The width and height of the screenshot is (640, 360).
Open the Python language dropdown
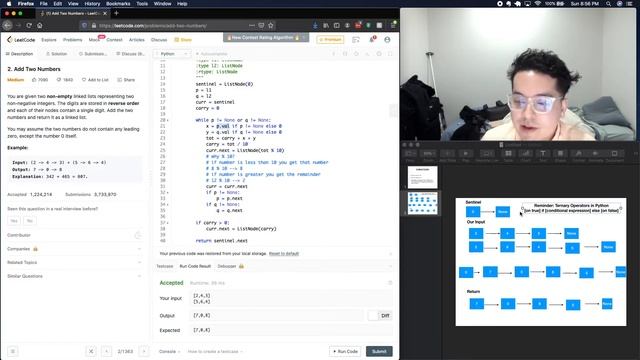[x=172, y=54]
